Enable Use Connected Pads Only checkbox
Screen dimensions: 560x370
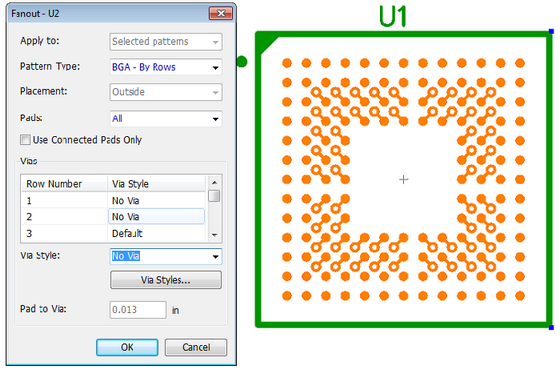25,140
